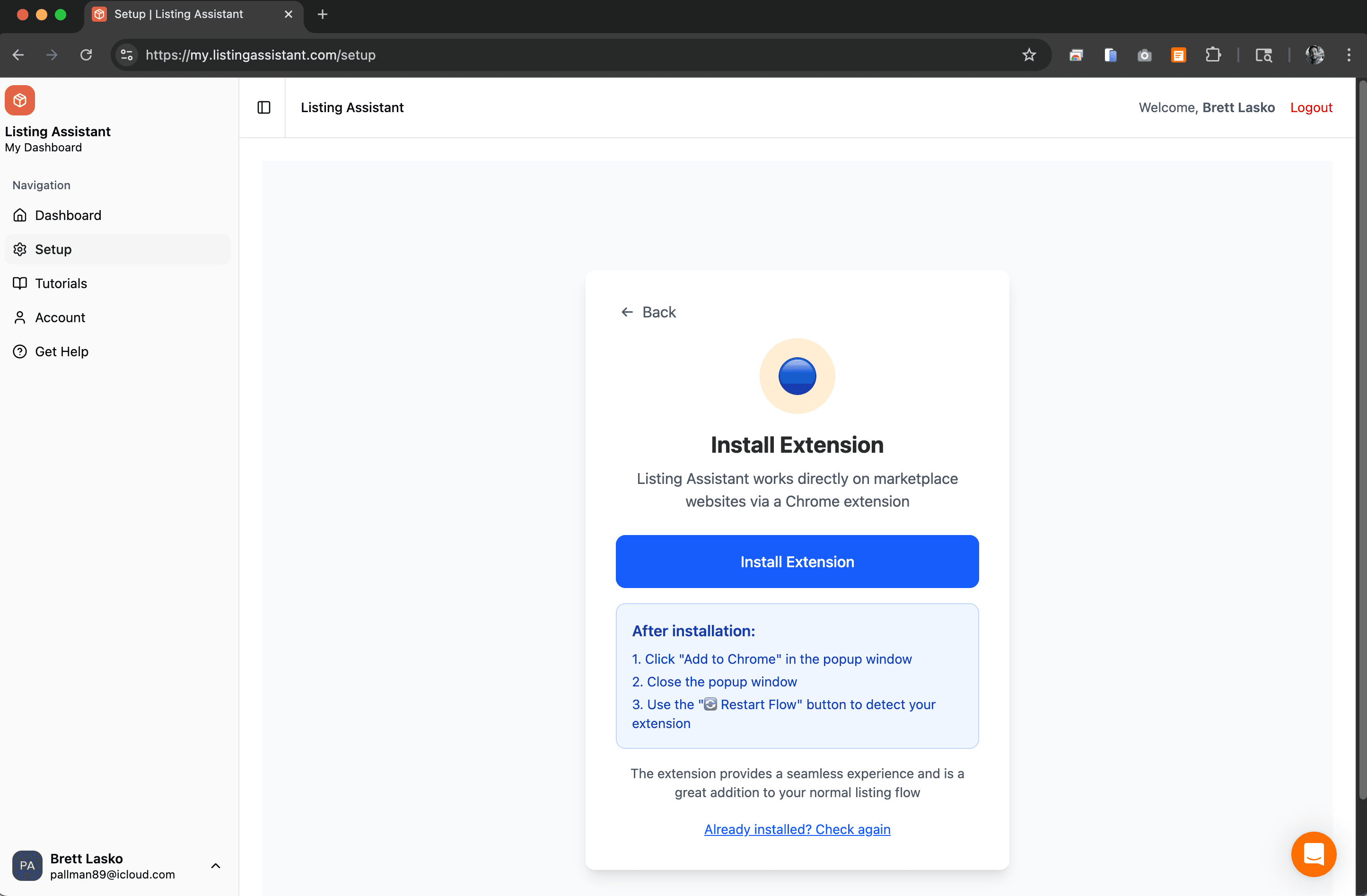Open the Chrome extensions puzzle menu
The height and width of the screenshot is (896, 1367).
tap(1214, 54)
